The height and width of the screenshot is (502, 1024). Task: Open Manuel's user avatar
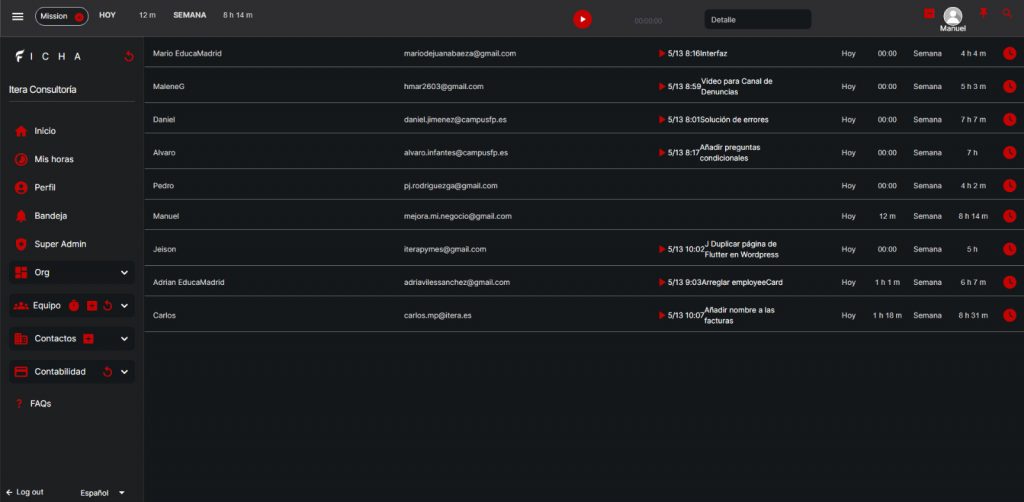pos(953,15)
